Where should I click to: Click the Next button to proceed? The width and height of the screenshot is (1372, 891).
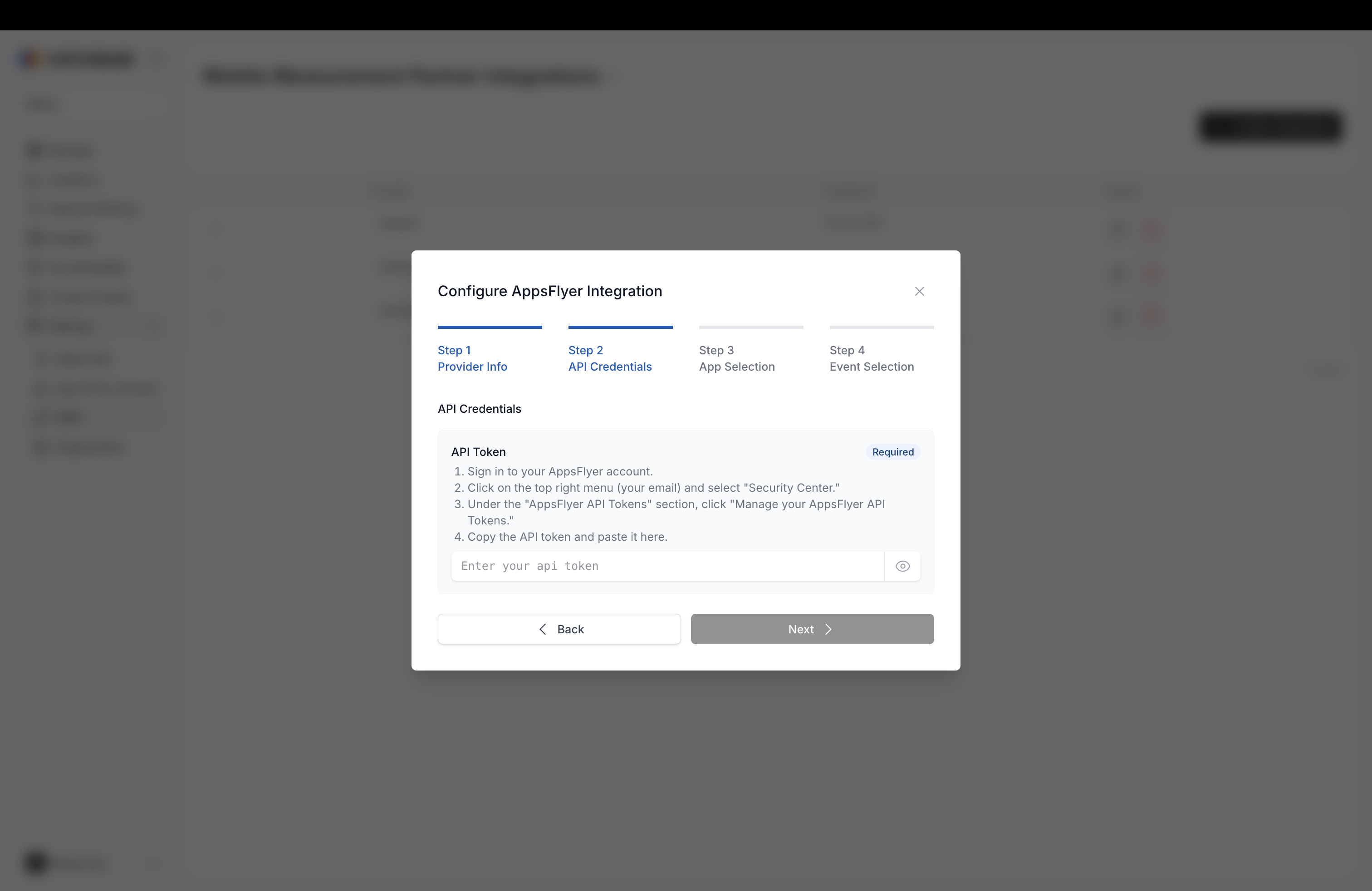click(812, 629)
